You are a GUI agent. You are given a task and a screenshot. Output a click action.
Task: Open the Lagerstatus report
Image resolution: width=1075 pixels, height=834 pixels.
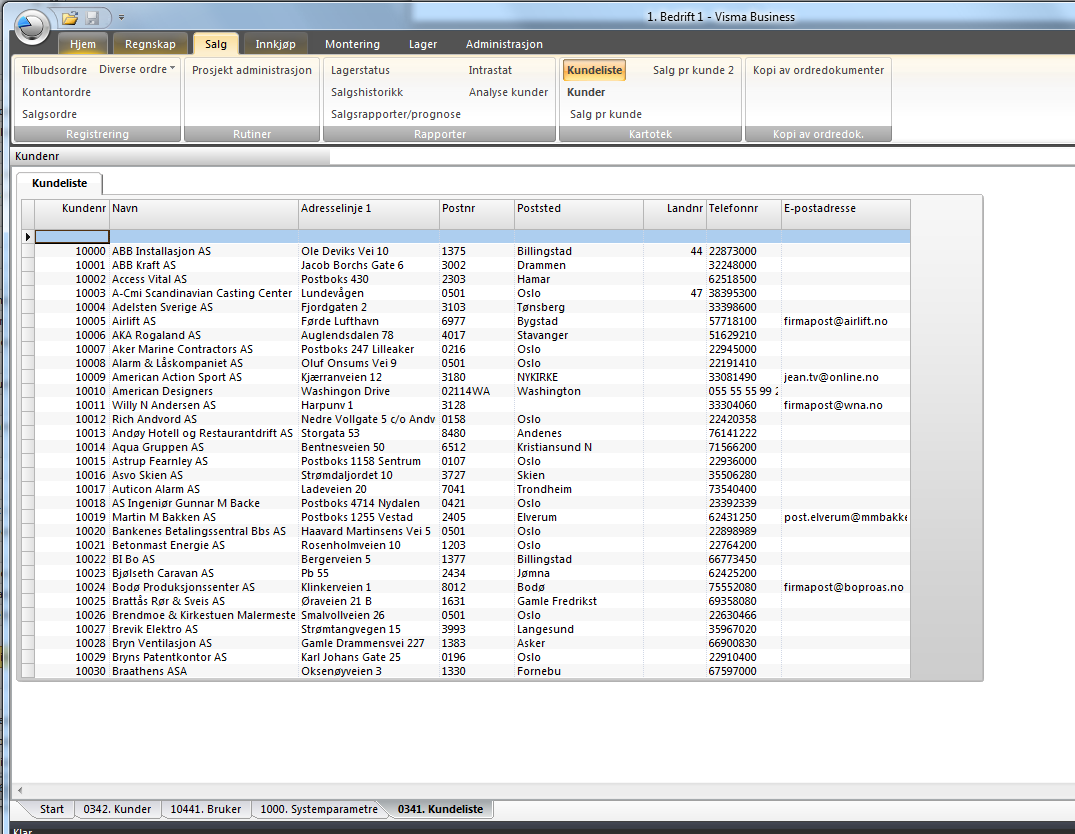[x=360, y=70]
